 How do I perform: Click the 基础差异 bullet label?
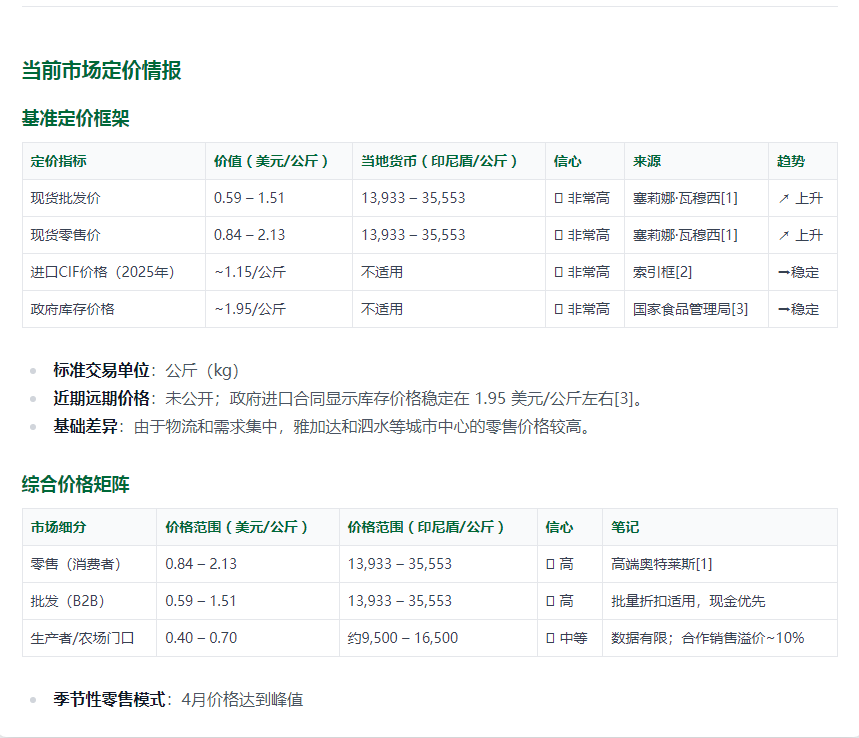(85, 426)
